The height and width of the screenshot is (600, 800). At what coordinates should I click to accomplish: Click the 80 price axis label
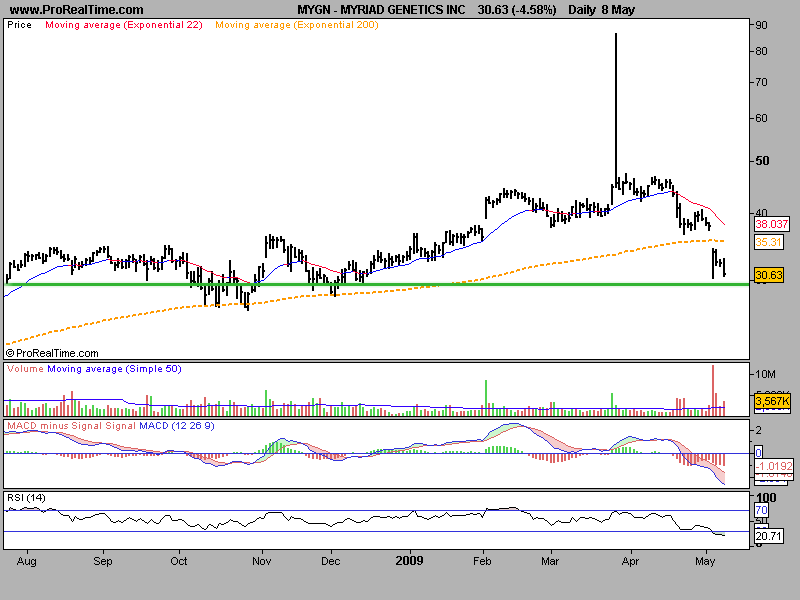[761, 51]
